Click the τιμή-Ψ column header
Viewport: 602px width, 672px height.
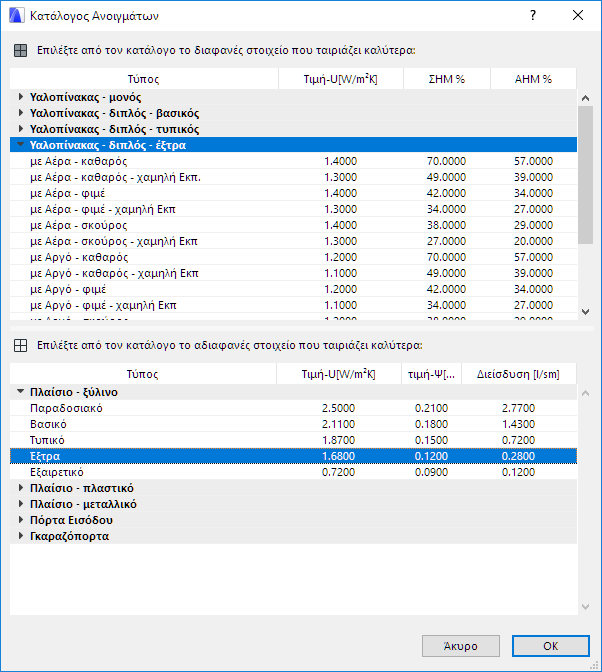(x=431, y=374)
